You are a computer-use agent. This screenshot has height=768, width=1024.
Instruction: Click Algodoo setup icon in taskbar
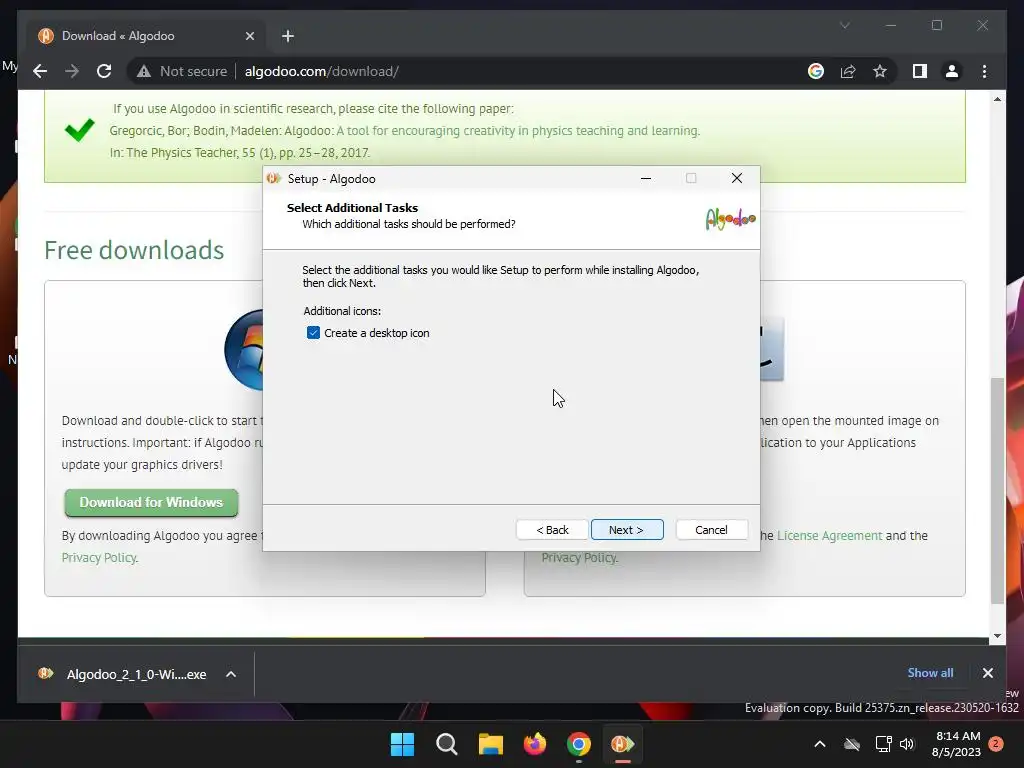pos(622,744)
